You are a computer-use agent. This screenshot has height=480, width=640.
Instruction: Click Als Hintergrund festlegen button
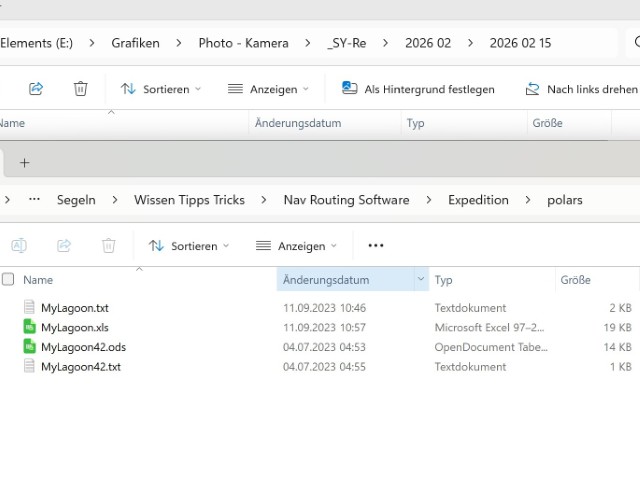[x=418, y=89]
